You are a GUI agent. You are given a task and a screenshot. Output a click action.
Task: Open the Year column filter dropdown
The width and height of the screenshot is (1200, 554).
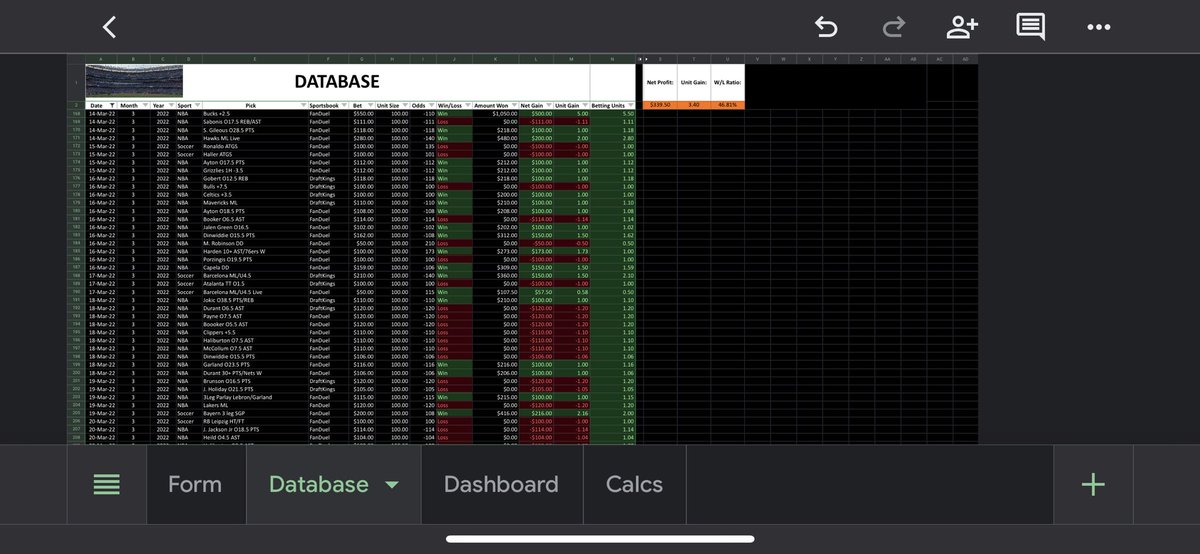[x=171, y=105]
